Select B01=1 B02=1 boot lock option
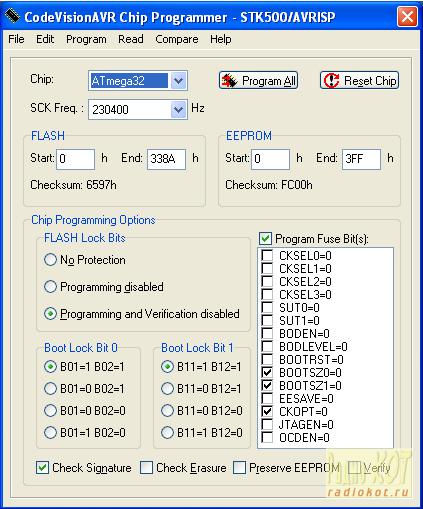 tap(50, 367)
